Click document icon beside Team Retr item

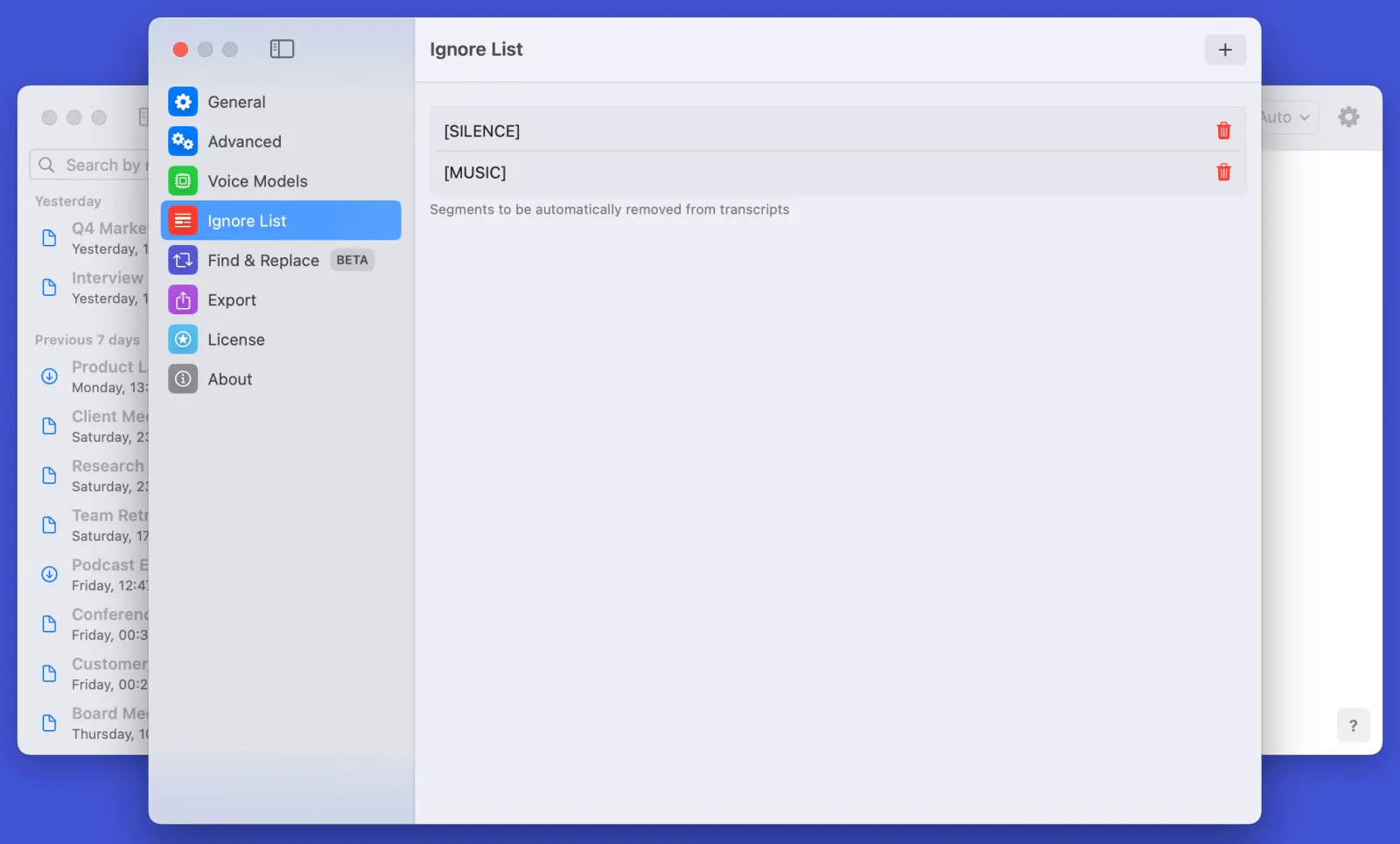[x=50, y=525]
